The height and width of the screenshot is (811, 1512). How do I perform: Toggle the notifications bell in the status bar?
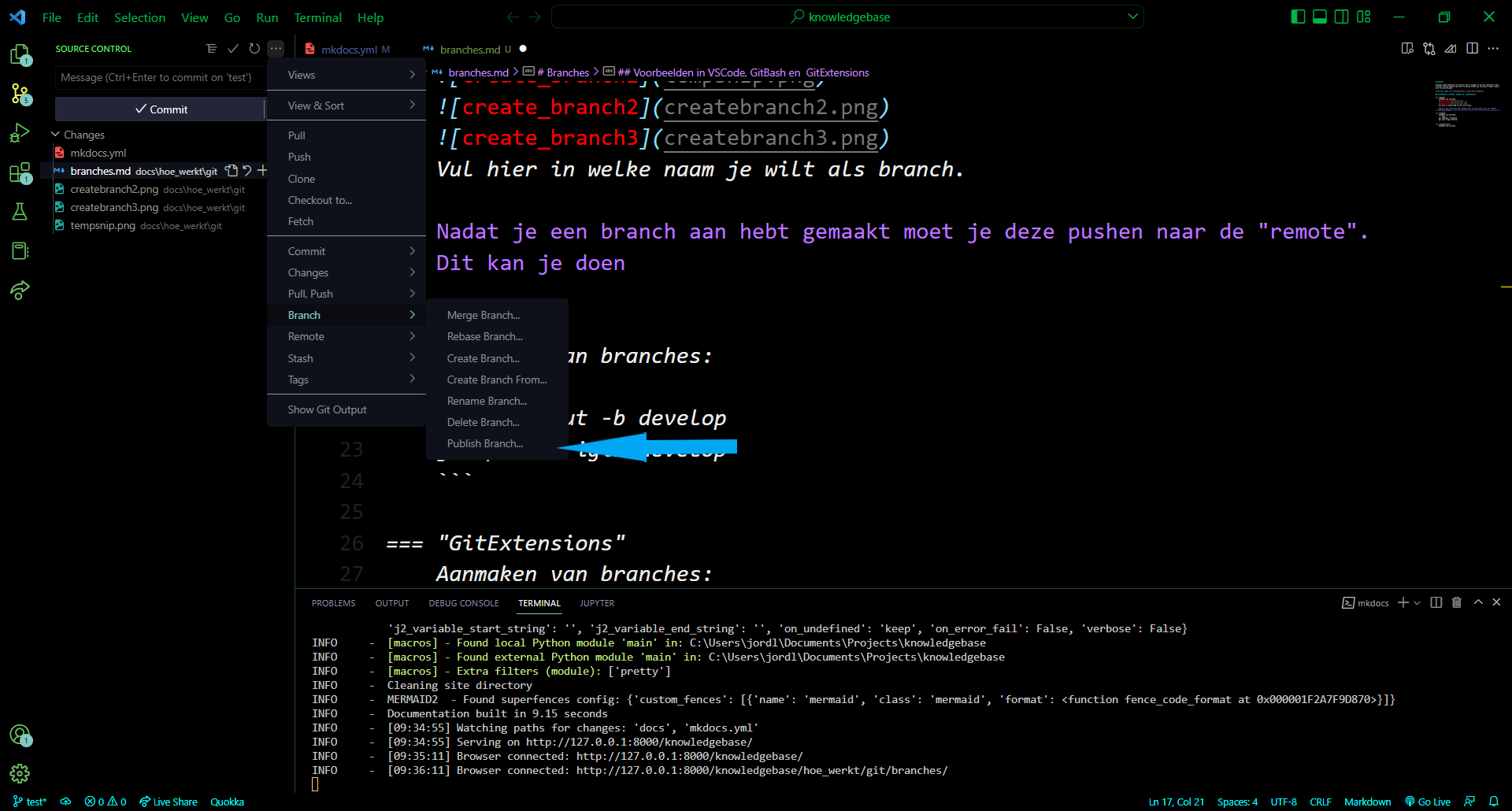click(x=1493, y=802)
